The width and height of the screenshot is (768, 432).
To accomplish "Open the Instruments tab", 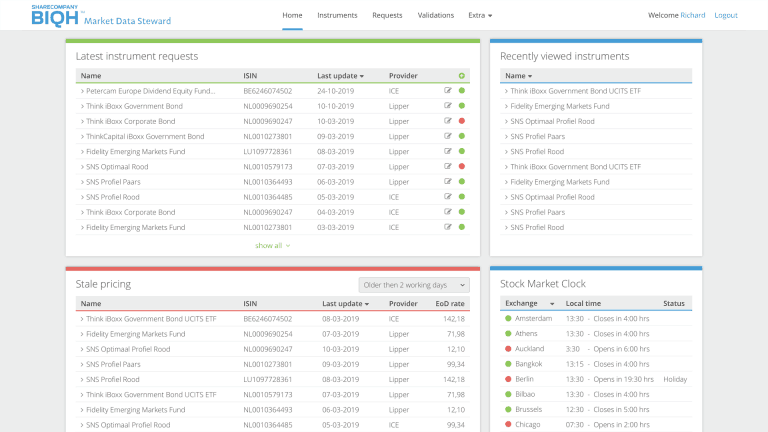I will pyautogui.click(x=337, y=15).
